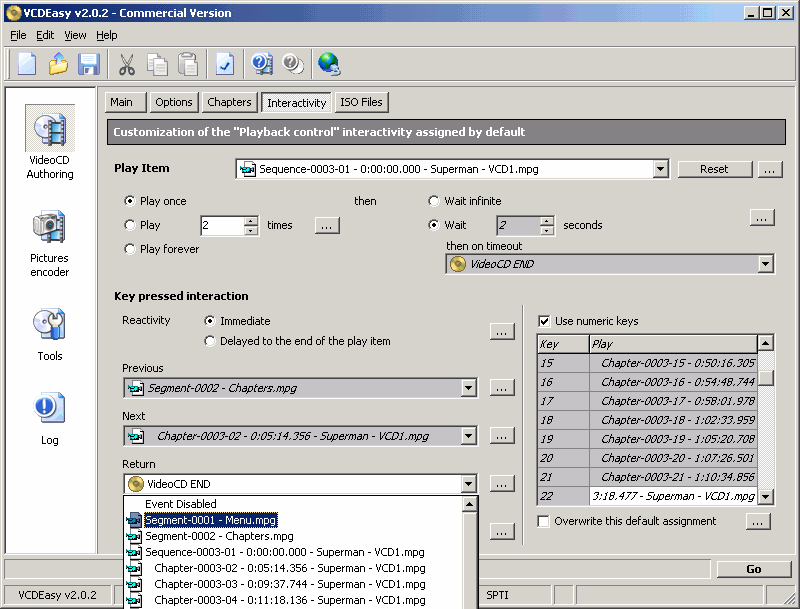
Task: Click the globe web icon in toolbar
Action: tap(329, 65)
